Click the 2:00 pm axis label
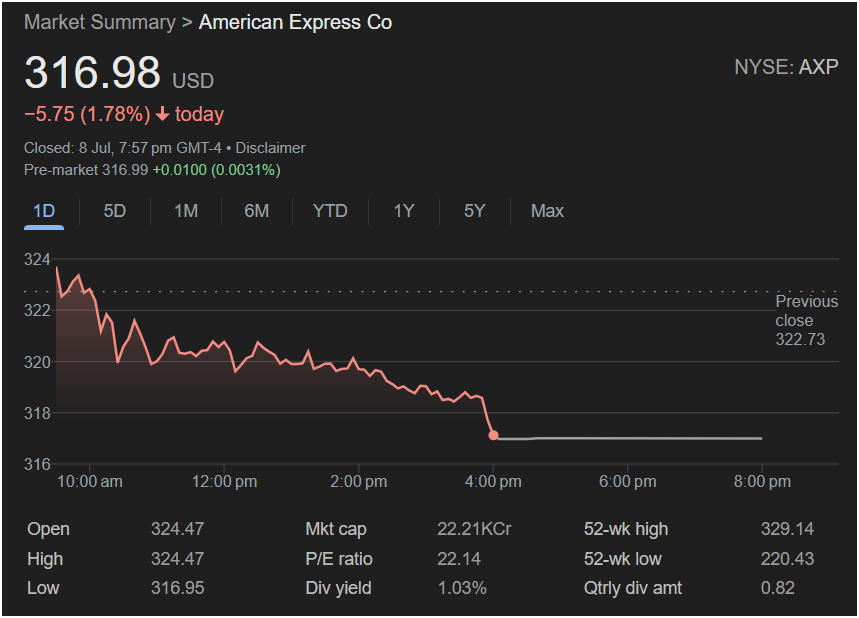Screen dimensions: 859x618 358,482
